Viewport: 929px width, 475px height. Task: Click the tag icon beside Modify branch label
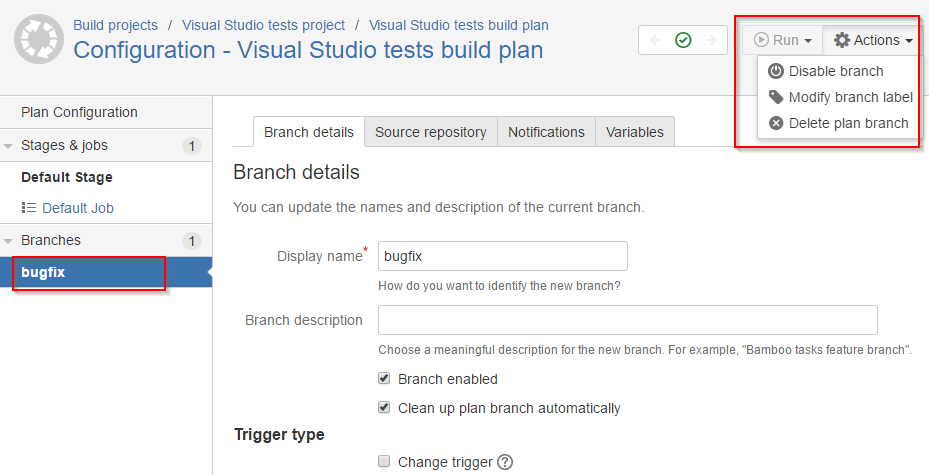tap(776, 97)
